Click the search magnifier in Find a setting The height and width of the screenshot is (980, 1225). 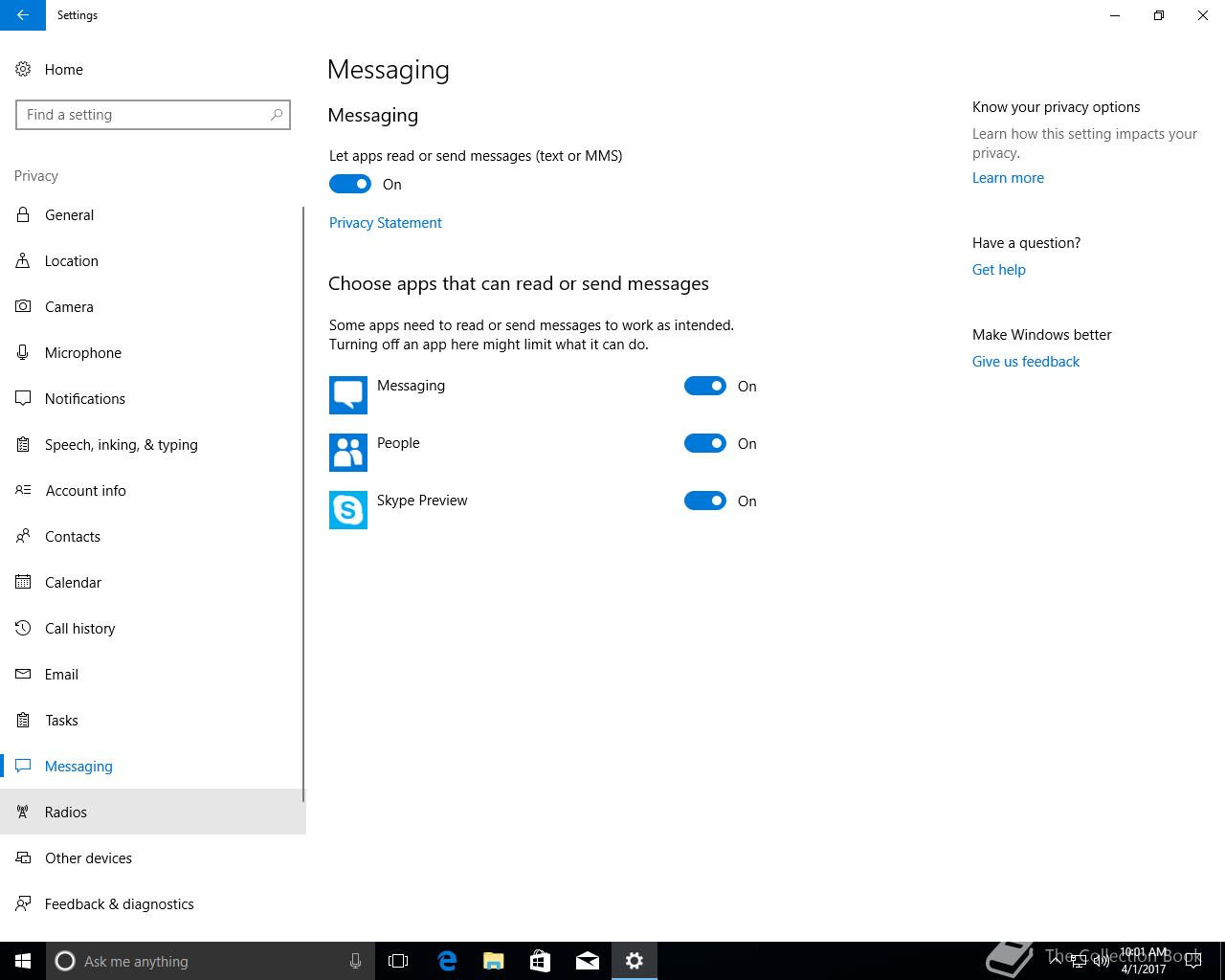(x=277, y=115)
